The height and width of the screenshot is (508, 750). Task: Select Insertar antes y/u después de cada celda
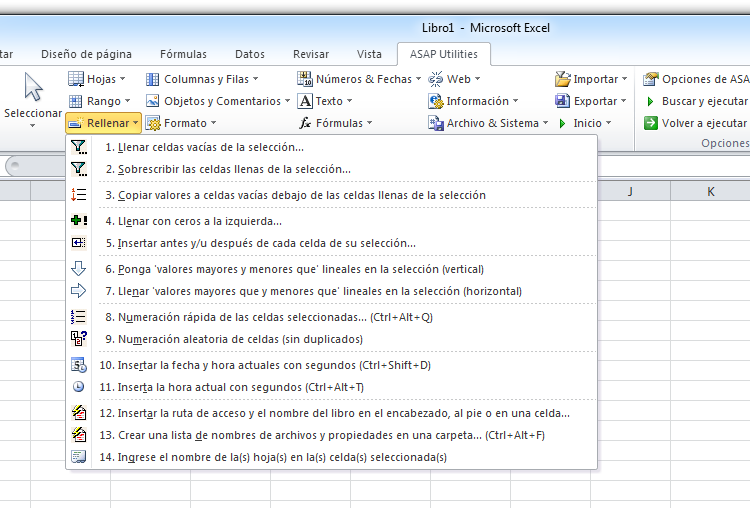pos(331,243)
